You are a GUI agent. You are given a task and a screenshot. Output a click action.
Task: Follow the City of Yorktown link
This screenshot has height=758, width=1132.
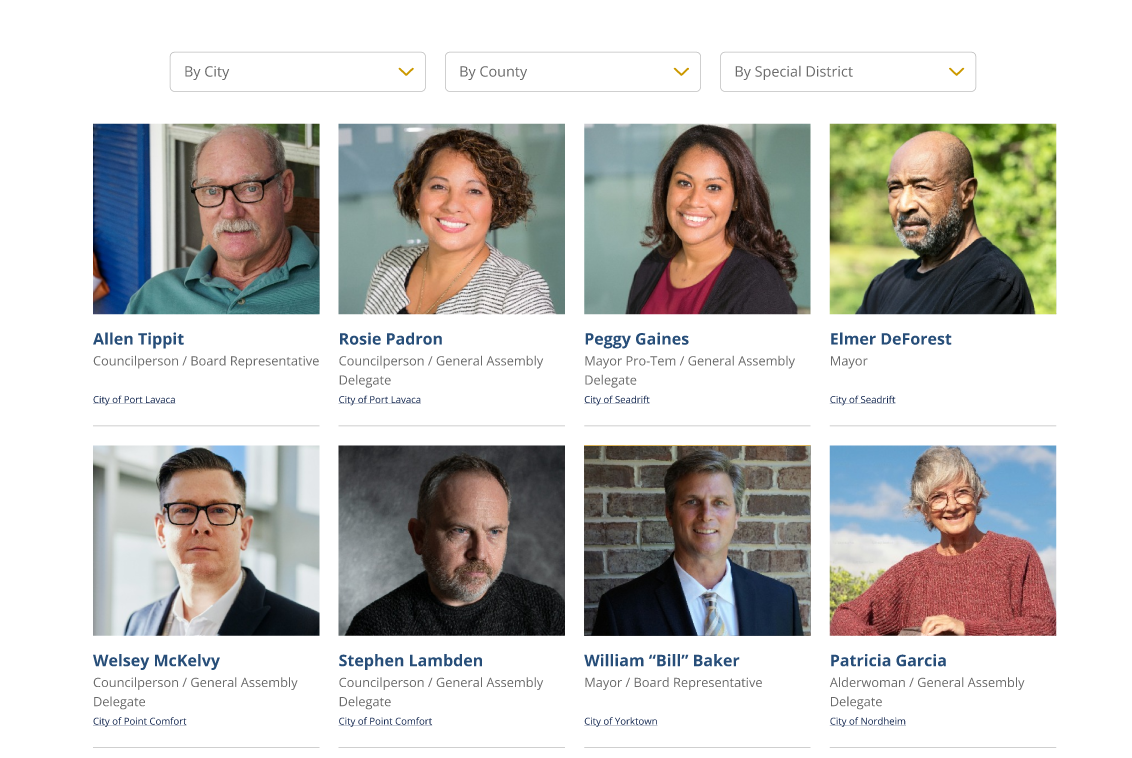coord(620,721)
